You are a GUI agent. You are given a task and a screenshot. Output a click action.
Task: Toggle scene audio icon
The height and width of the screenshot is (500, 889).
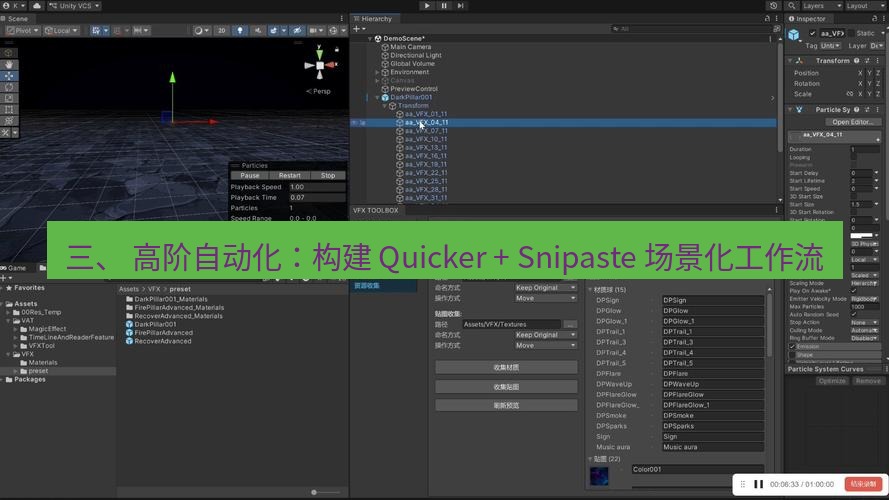[x=257, y=31]
